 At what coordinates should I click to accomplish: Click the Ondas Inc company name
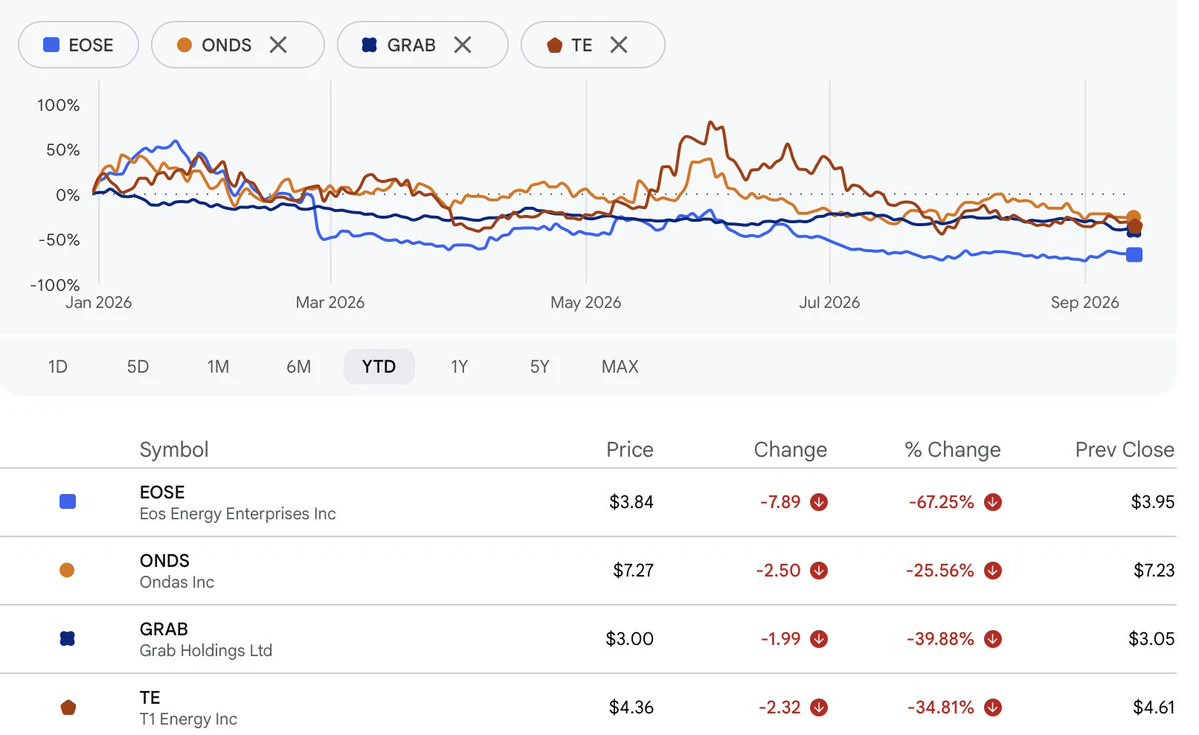point(177,582)
